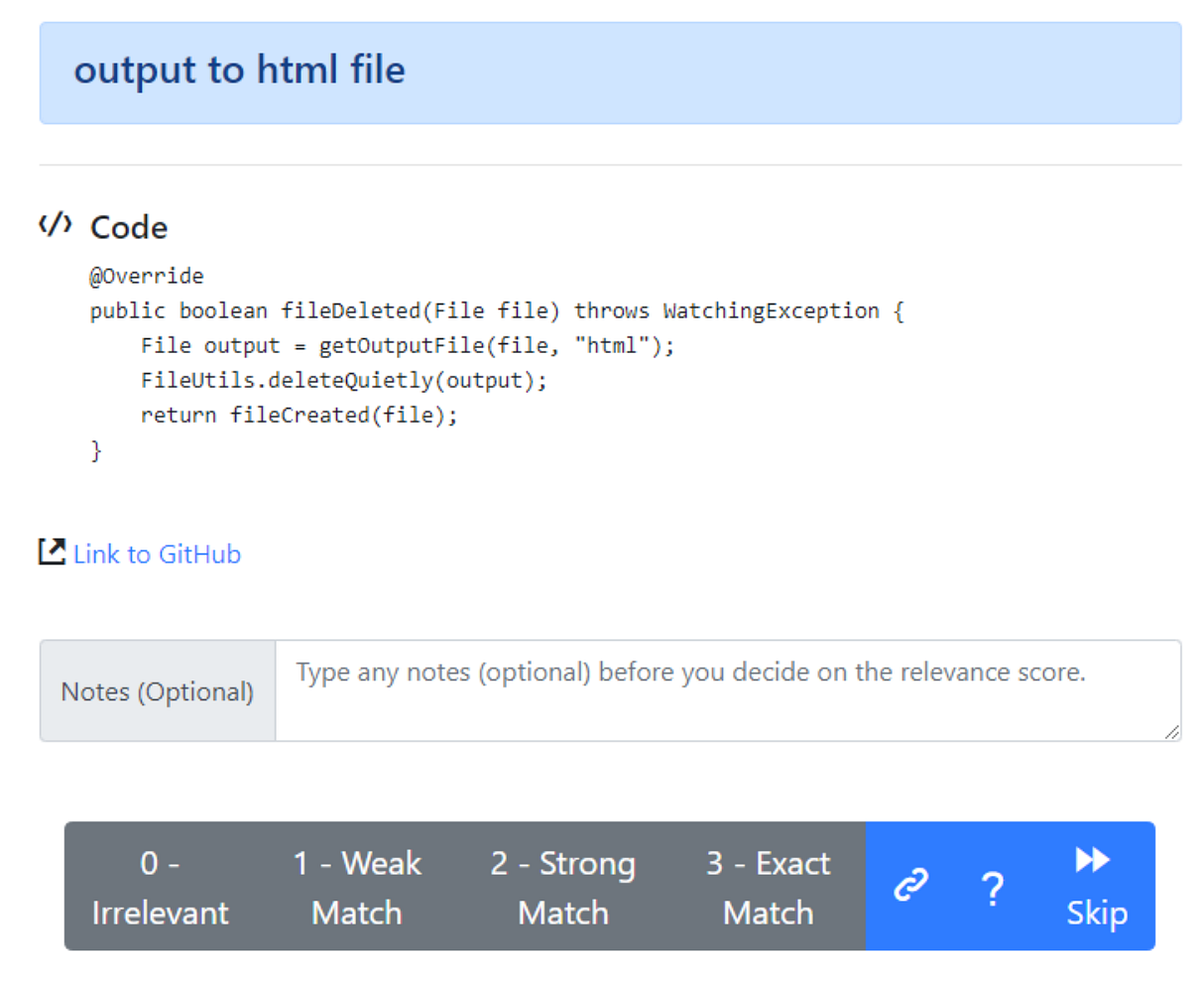
Task: Click the "Notes (Optional)" label
Action: (157, 690)
